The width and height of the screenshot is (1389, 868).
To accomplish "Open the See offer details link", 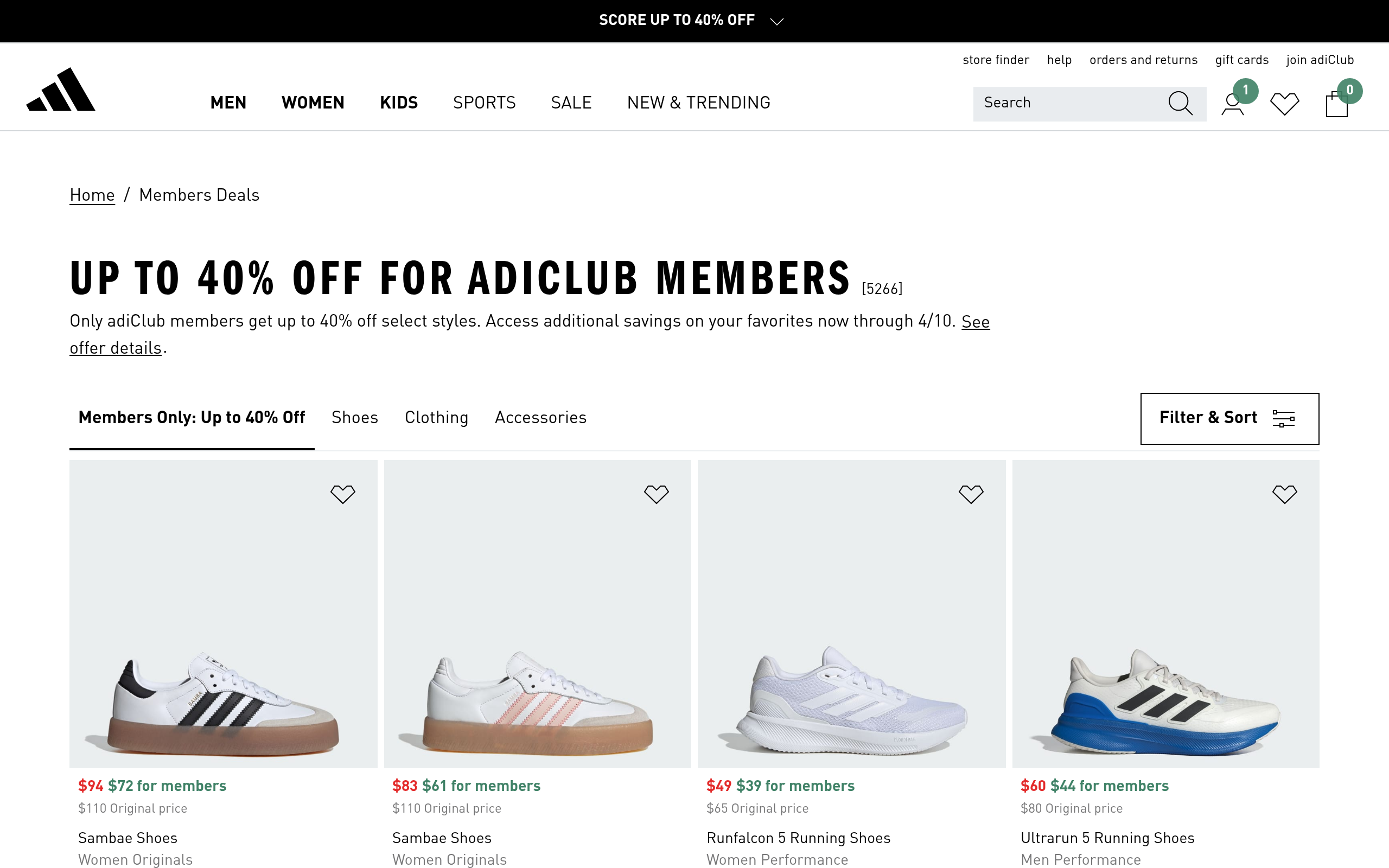I will point(975,322).
